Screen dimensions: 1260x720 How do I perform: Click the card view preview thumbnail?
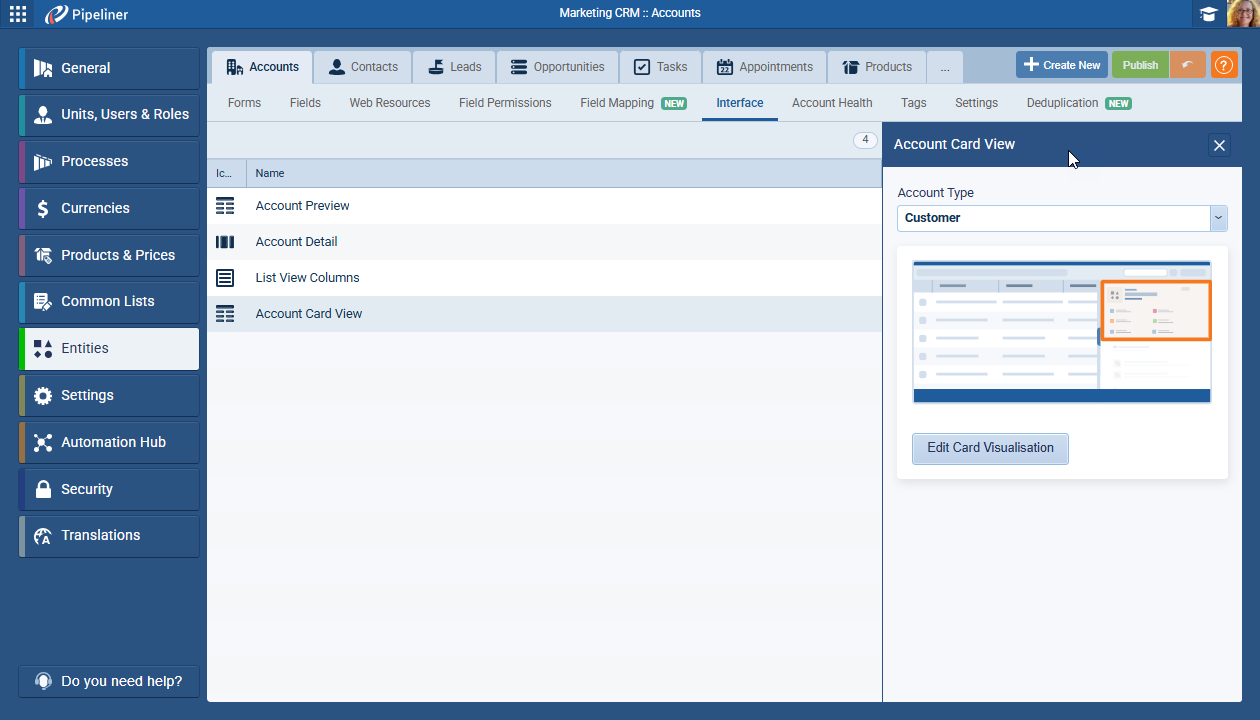tap(1061, 332)
